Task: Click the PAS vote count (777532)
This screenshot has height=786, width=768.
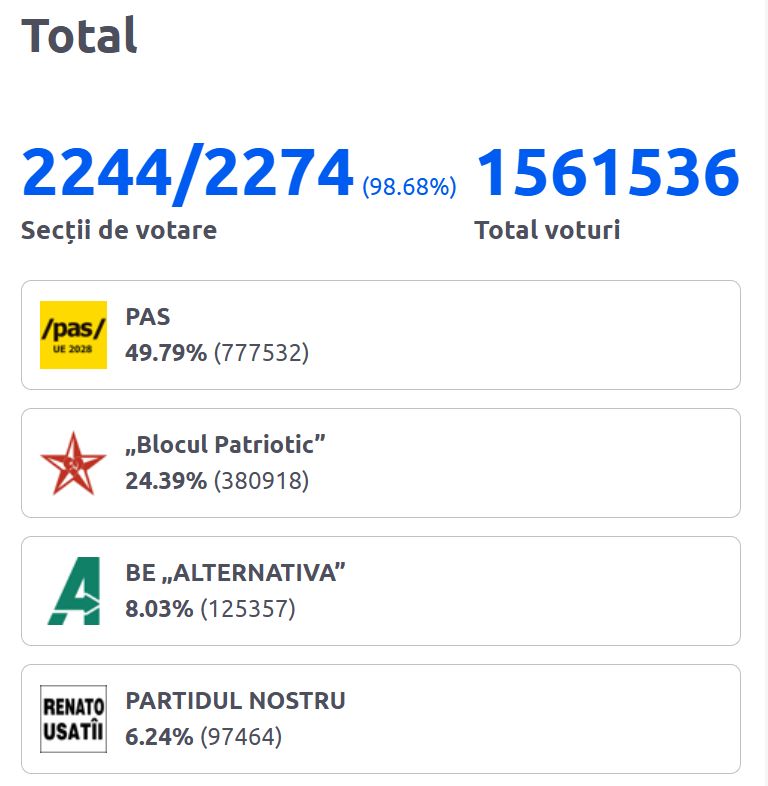Action: pos(262,353)
